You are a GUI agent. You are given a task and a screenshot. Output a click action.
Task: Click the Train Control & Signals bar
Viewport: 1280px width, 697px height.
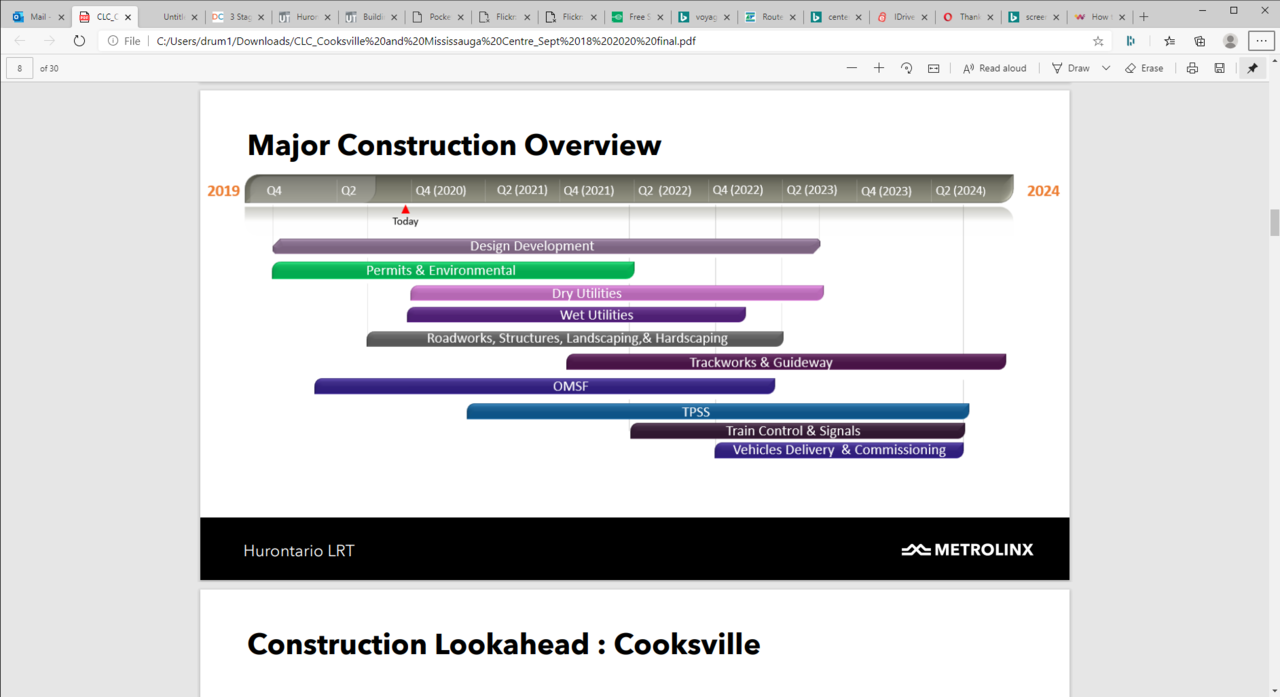(798, 431)
